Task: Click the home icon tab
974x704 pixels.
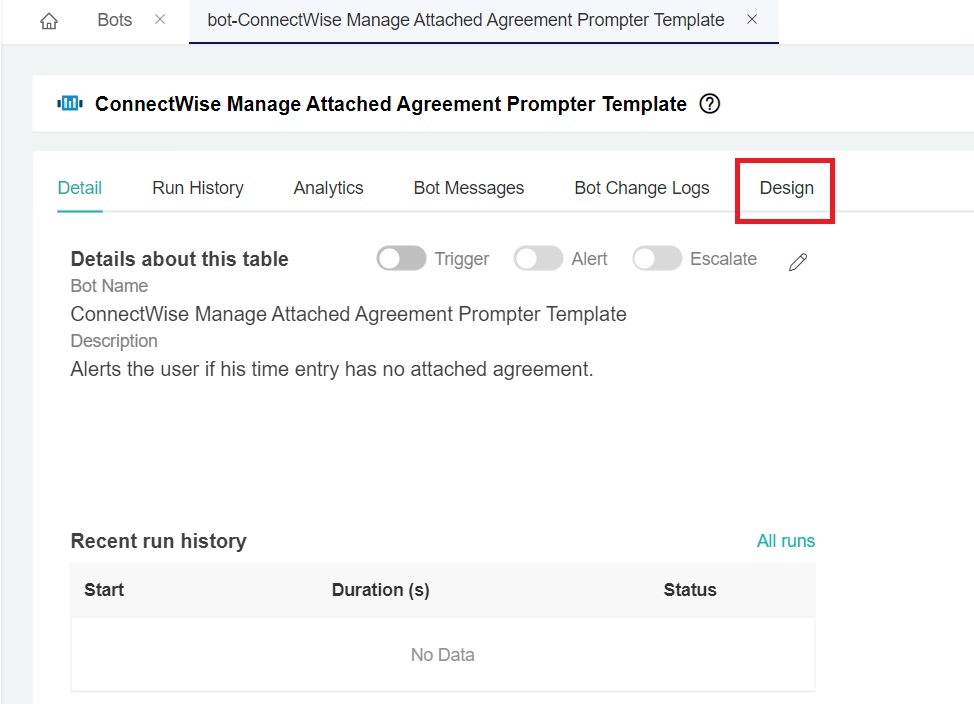Action: tap(48, 21)
